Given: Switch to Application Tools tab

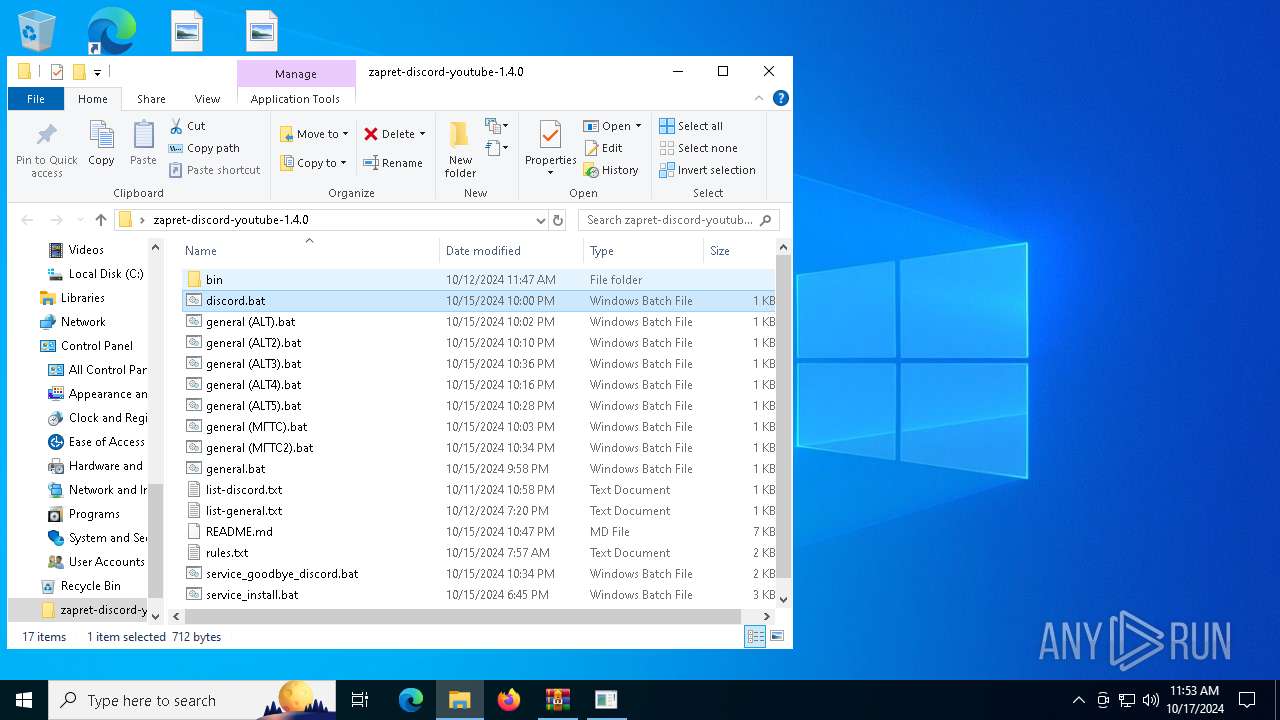Looking at the screenshot, I should 295,99.
